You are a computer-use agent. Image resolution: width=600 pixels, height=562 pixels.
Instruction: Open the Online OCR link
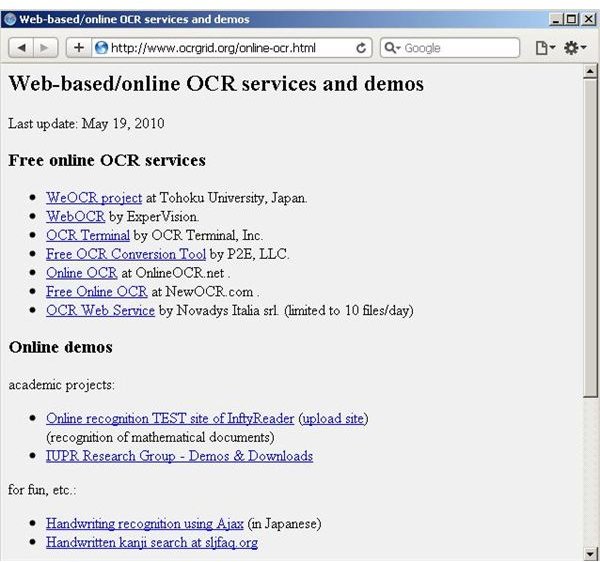pos(82,273)
